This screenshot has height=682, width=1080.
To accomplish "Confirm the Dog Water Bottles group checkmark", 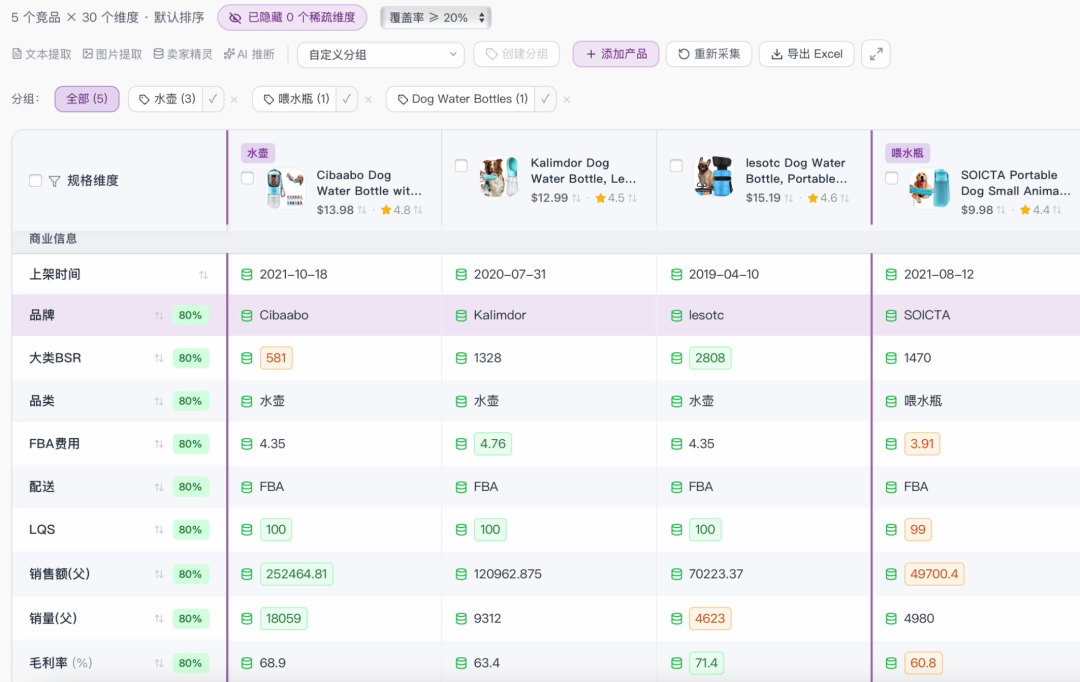I will (545, 99).
